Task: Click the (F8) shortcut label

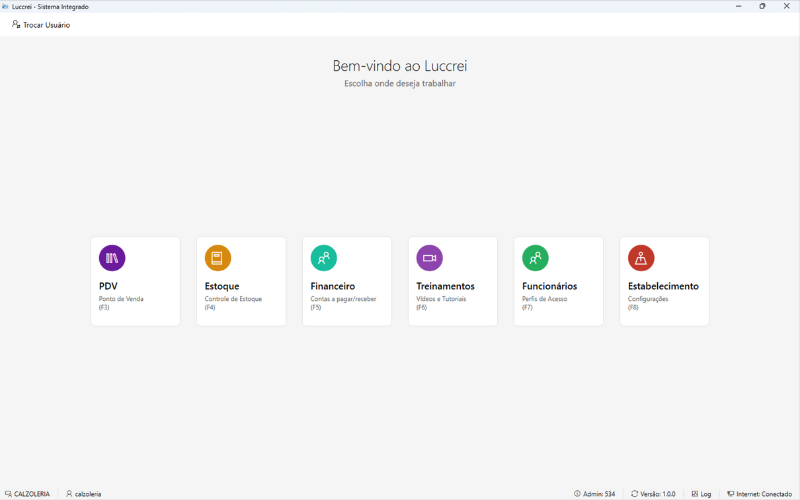Action: point(633,308)
